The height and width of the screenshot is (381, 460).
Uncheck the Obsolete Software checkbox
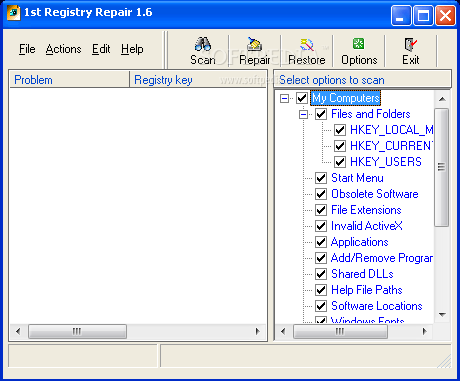pos(321,194)
